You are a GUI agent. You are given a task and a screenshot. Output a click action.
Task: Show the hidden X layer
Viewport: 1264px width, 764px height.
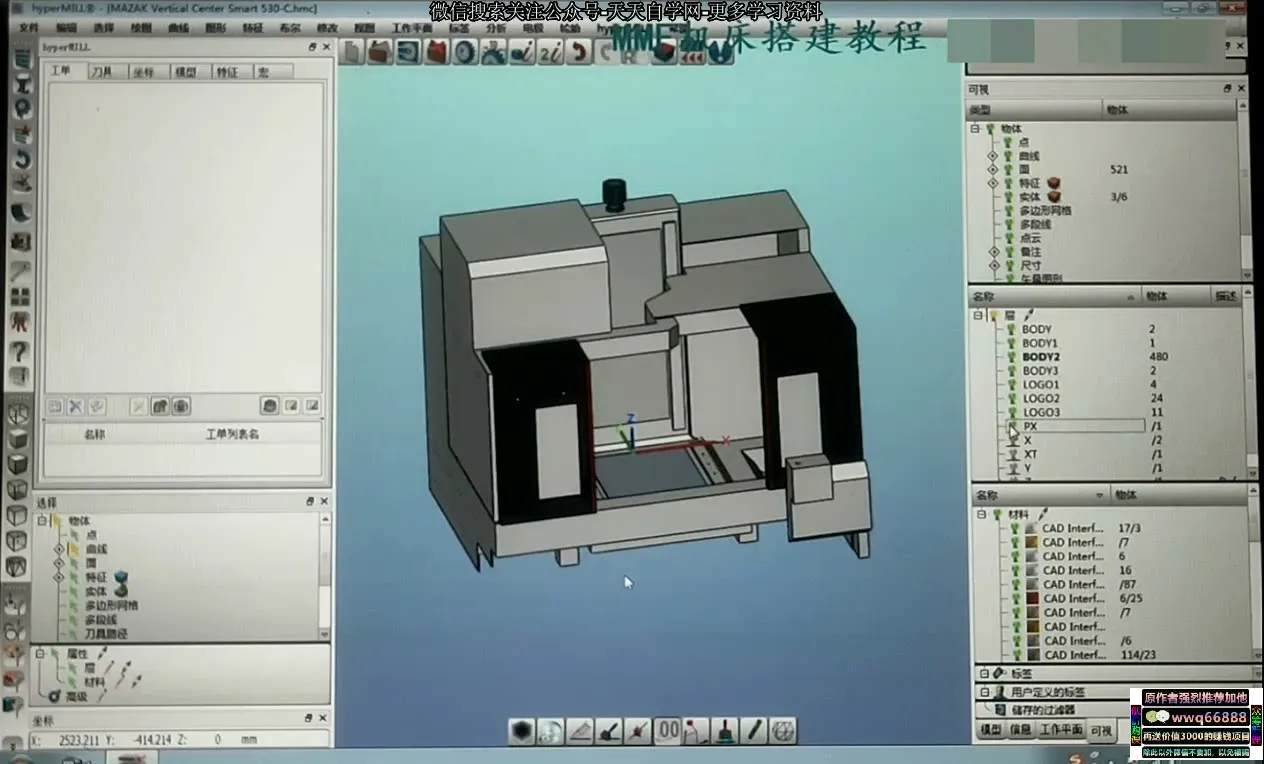coord(1012,441)
